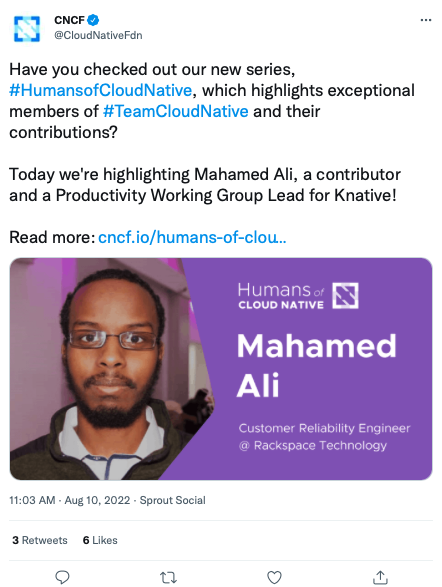Image resolution: width=442 pixels, height=587 pixels.
Task: Open the tweet timestamp 11:03 AM Aug 10, 2022
Action: point(70,500)
